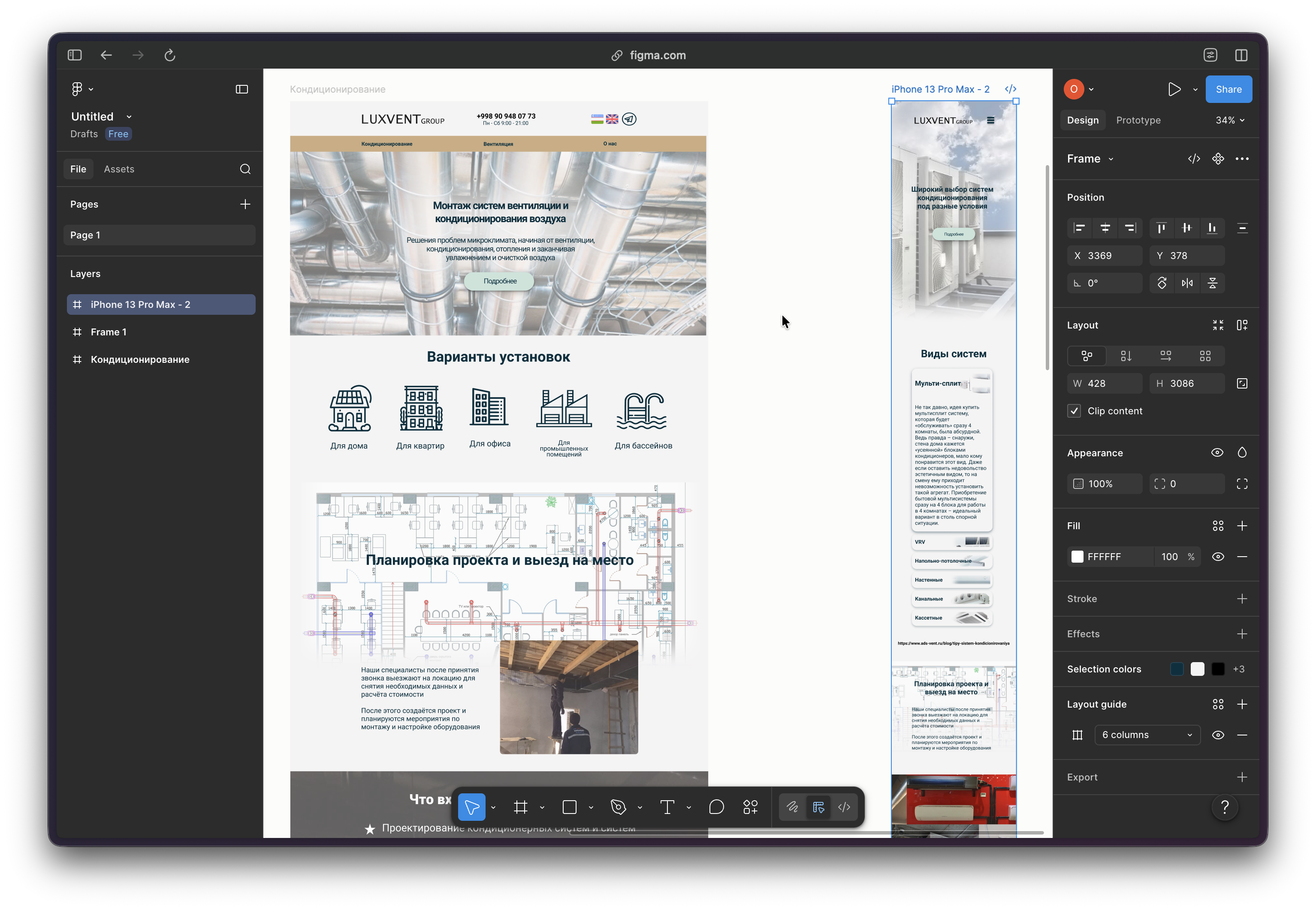
Task: Open the Figma main menu logo
Action: pos(77,89)
